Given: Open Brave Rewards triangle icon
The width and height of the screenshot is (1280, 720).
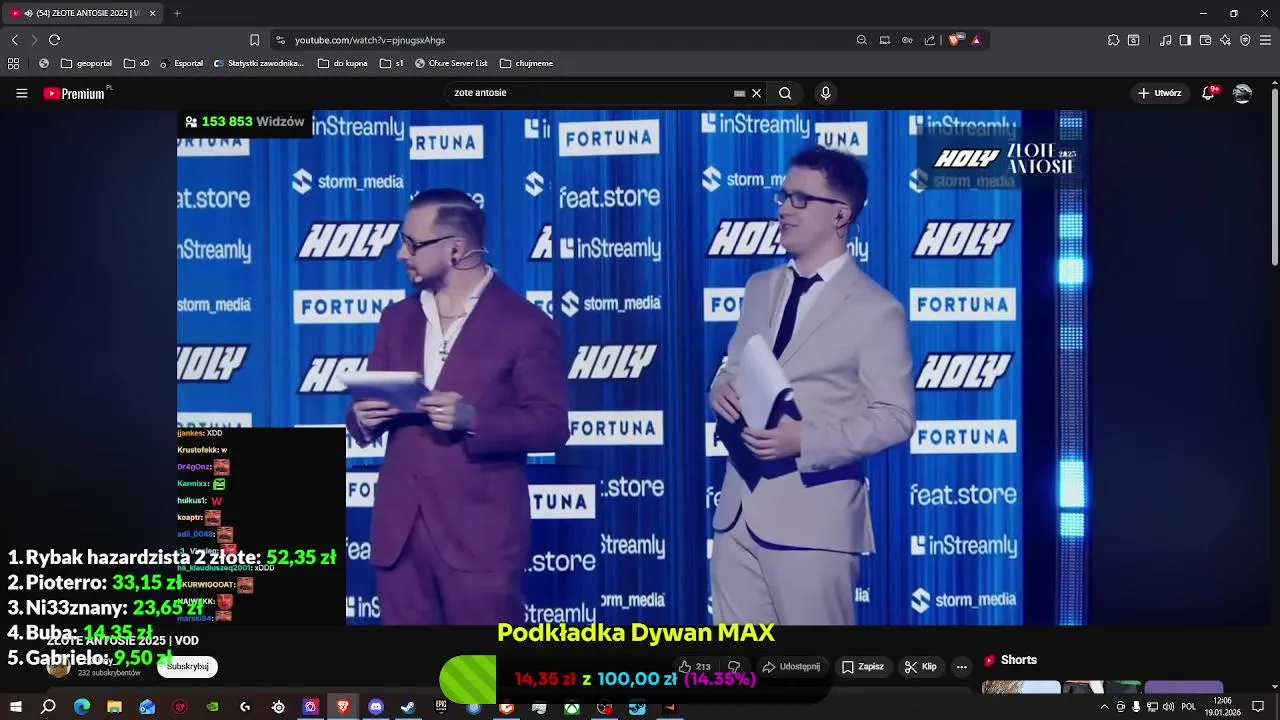Looking at the screenshot, I should coord(976,40).
